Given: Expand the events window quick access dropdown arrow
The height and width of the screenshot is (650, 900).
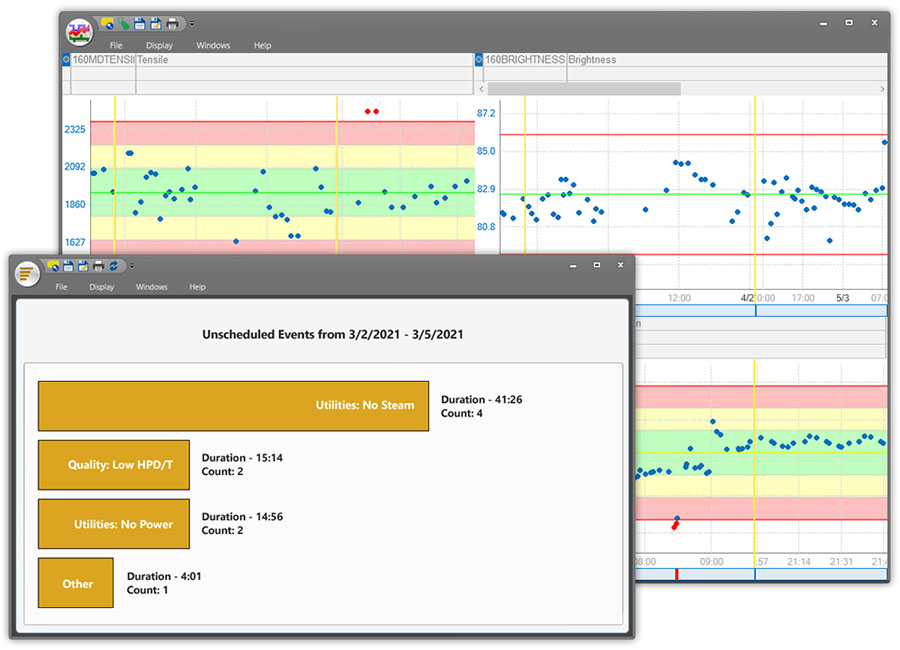Looking at the screenshot, I should click(x=131, y=266).
